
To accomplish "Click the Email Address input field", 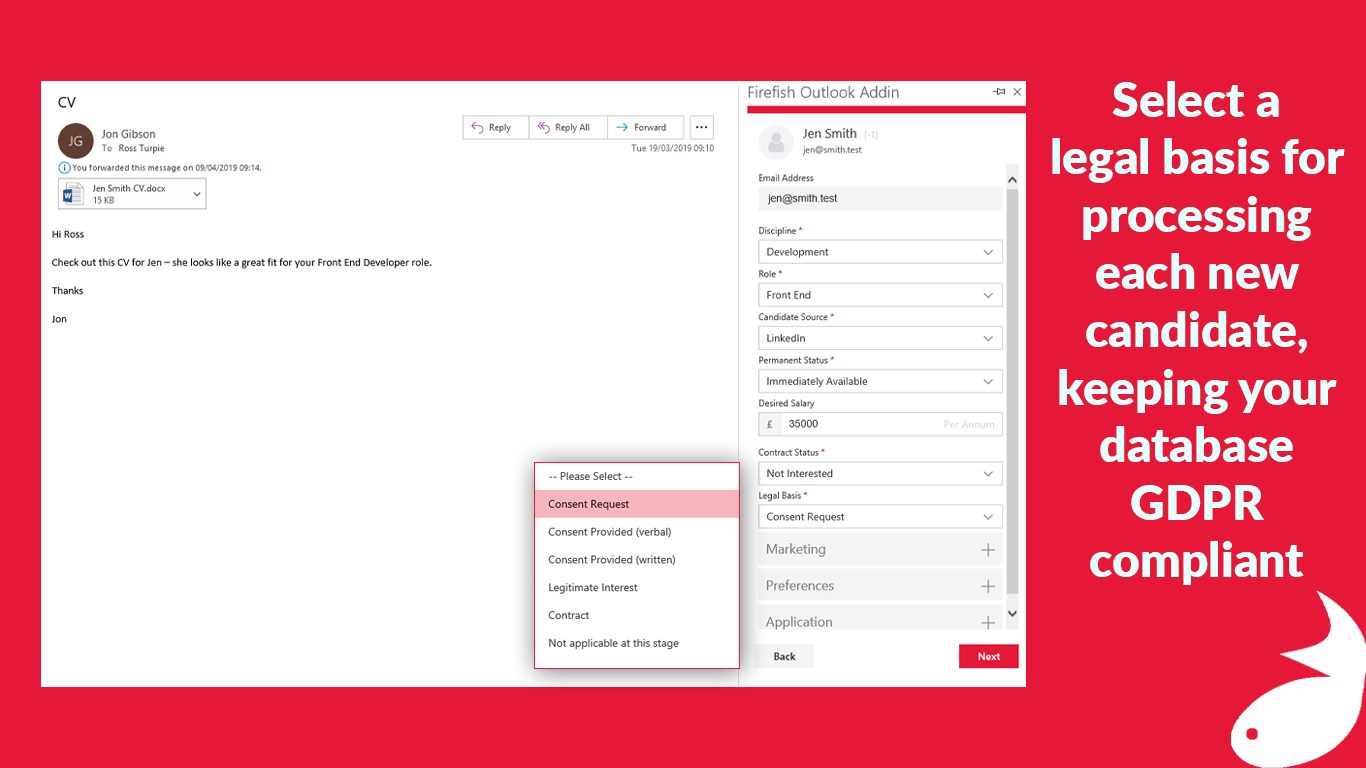I will click(880, 198).
